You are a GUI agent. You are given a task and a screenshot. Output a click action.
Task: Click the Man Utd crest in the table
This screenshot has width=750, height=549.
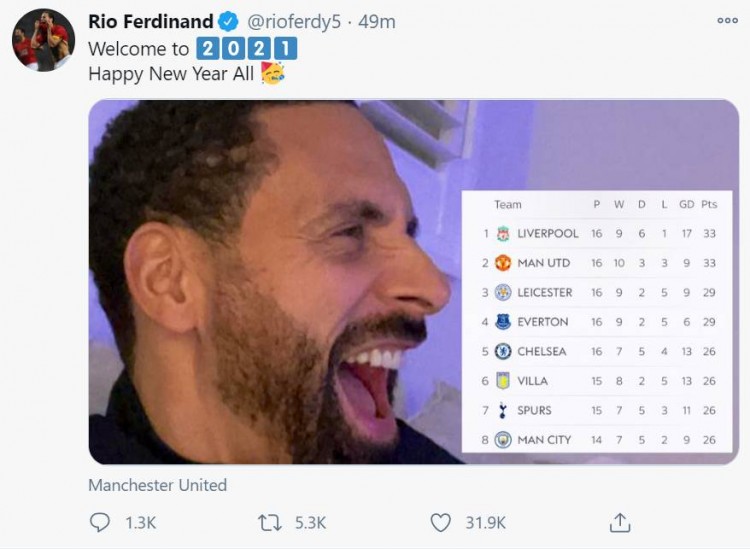point(502,263)
